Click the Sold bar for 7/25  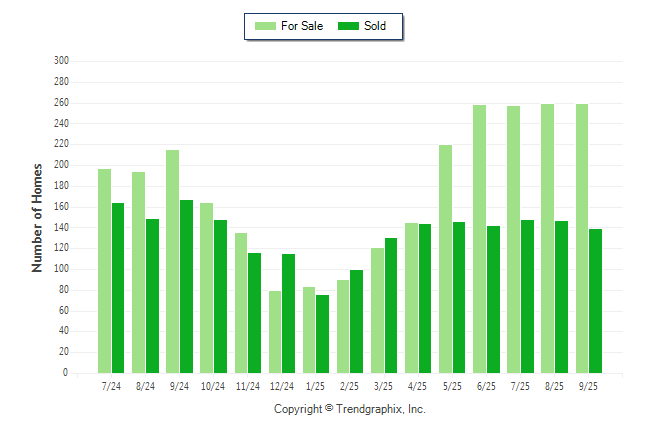pyautogui.click(x=527, y=296)
